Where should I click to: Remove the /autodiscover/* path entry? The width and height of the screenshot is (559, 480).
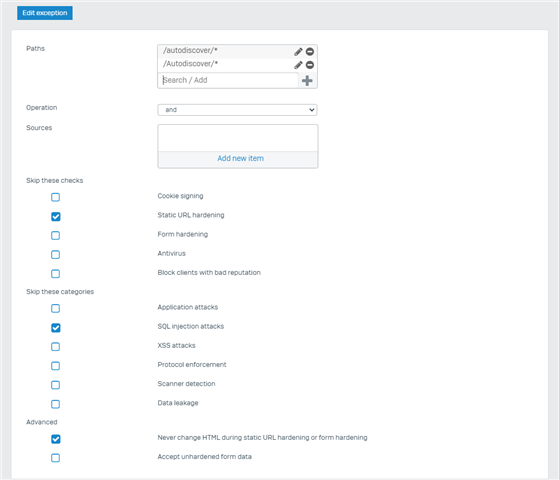point(310,52)
